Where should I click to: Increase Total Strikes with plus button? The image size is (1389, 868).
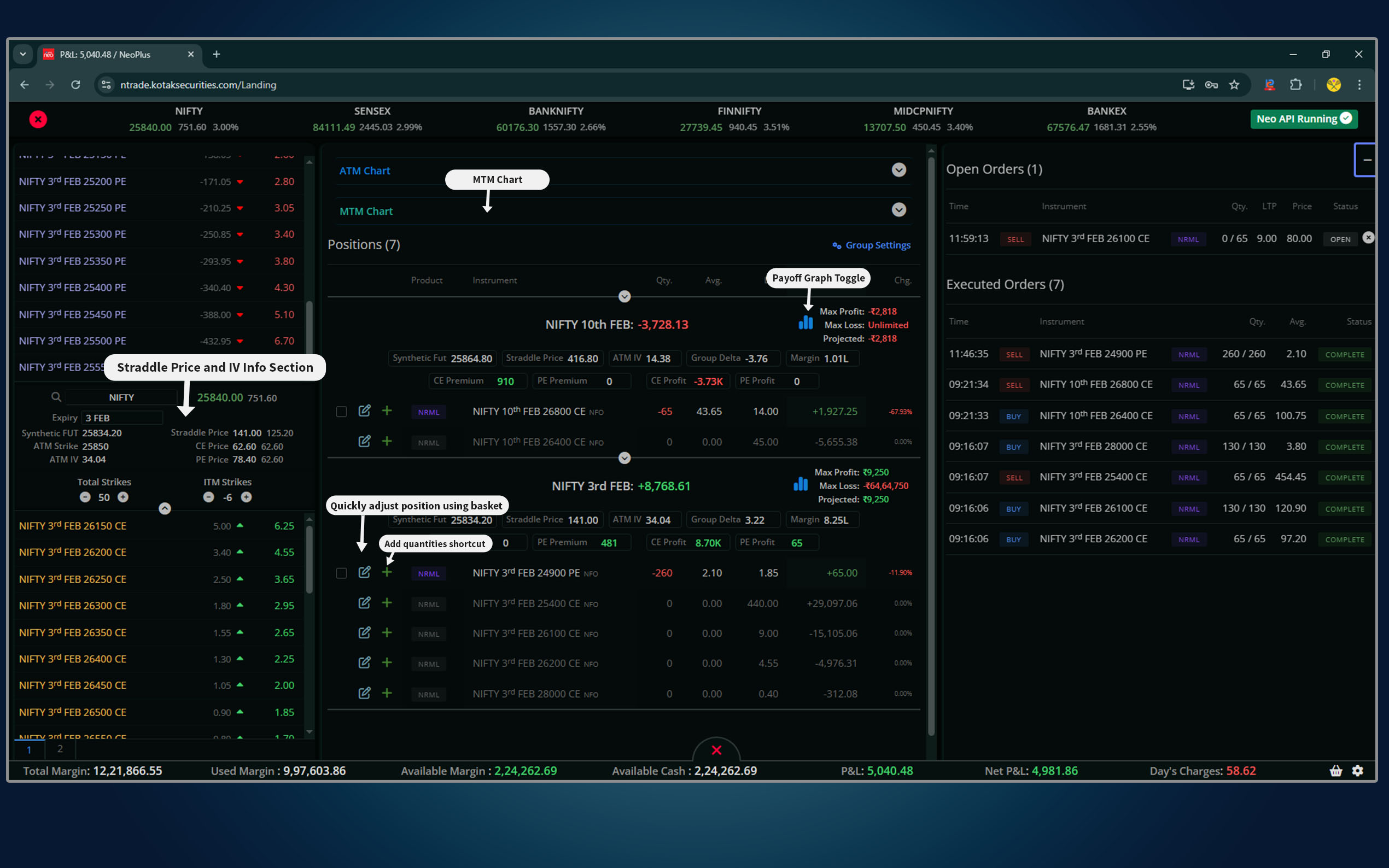(123, 497)
